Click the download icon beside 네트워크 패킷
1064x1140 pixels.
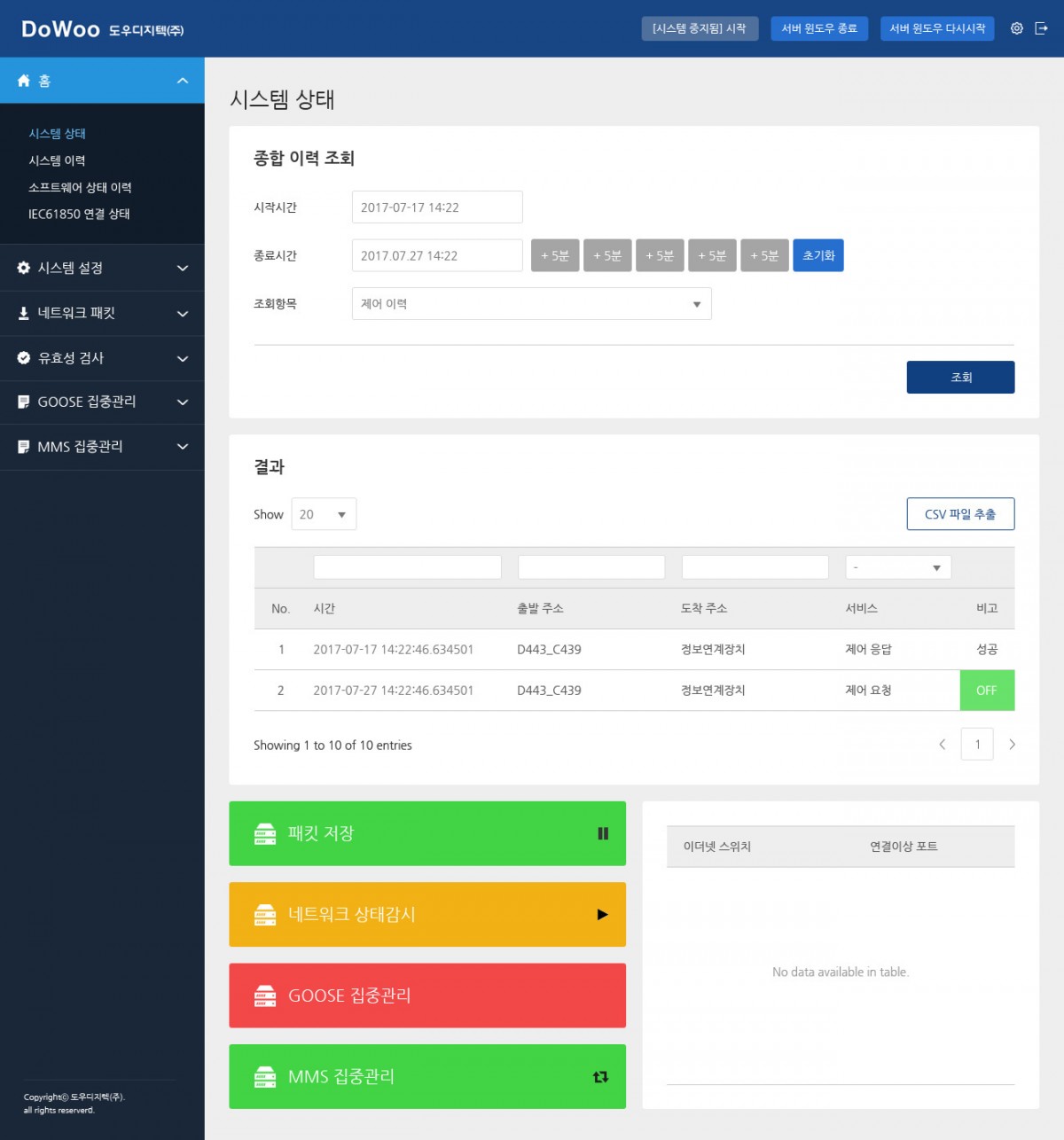(x=24, y=313)
